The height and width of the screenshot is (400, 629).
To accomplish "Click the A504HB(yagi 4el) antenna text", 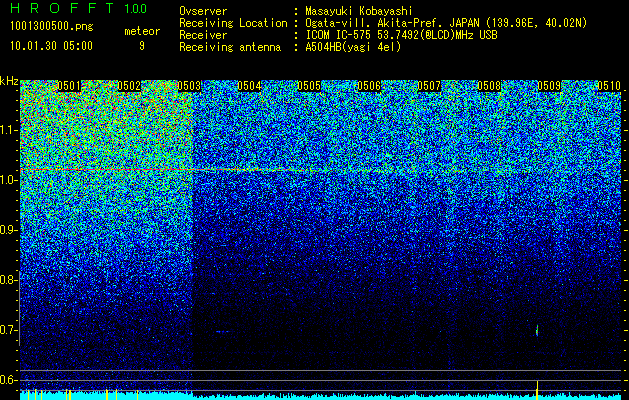I will coord(353,47).
